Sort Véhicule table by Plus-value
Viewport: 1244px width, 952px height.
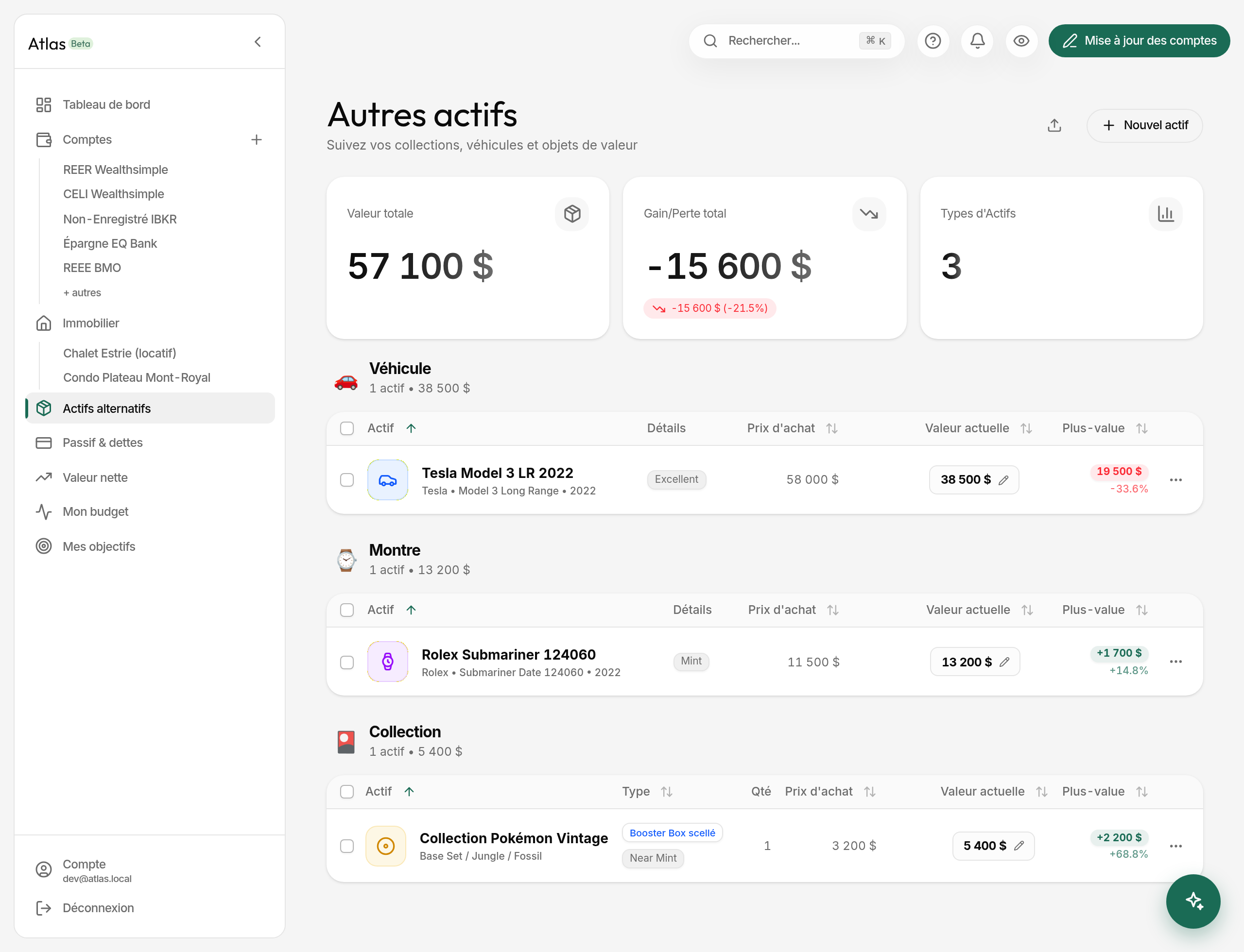click(x=1105, y=428)
